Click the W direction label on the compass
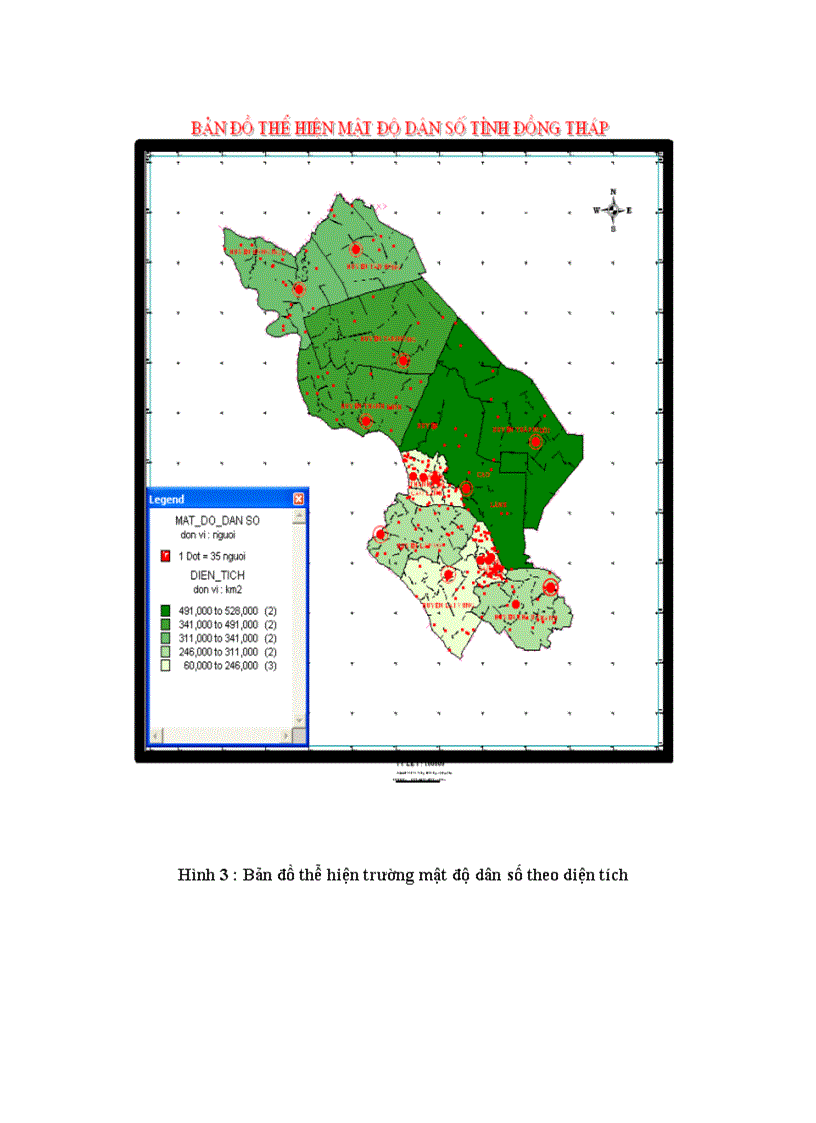This screenshot has height=1123, width=816. pos(596,210)
